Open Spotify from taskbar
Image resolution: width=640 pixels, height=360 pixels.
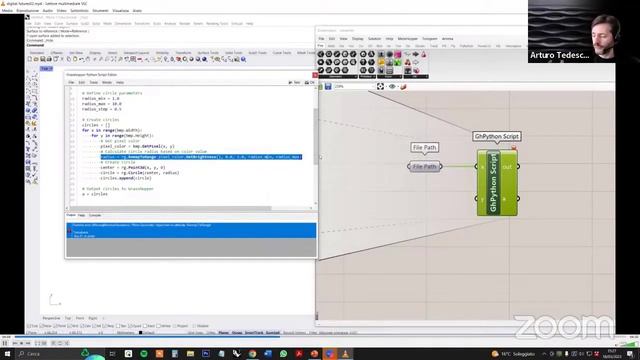144,354
